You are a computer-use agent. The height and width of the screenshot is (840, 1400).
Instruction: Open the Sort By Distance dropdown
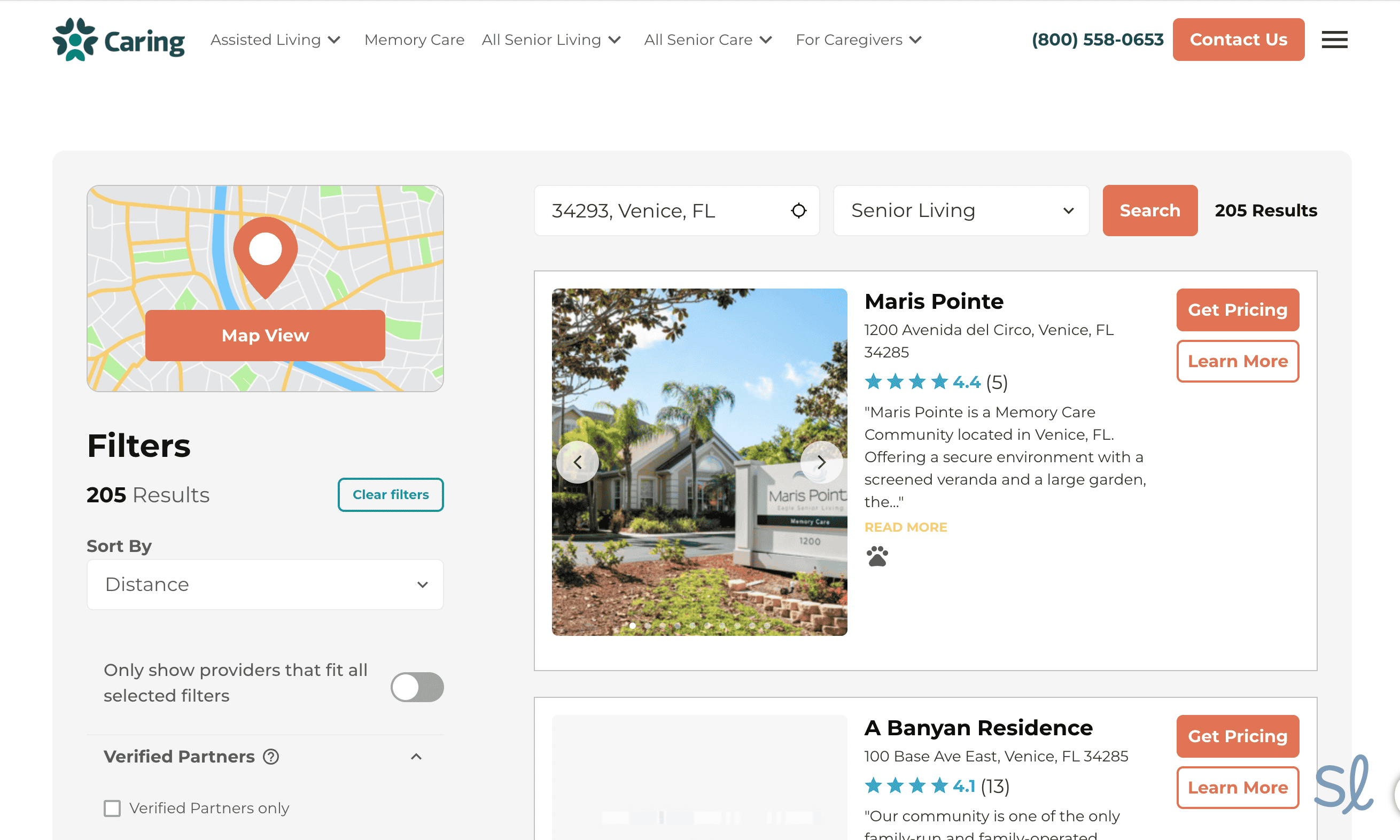265,584
